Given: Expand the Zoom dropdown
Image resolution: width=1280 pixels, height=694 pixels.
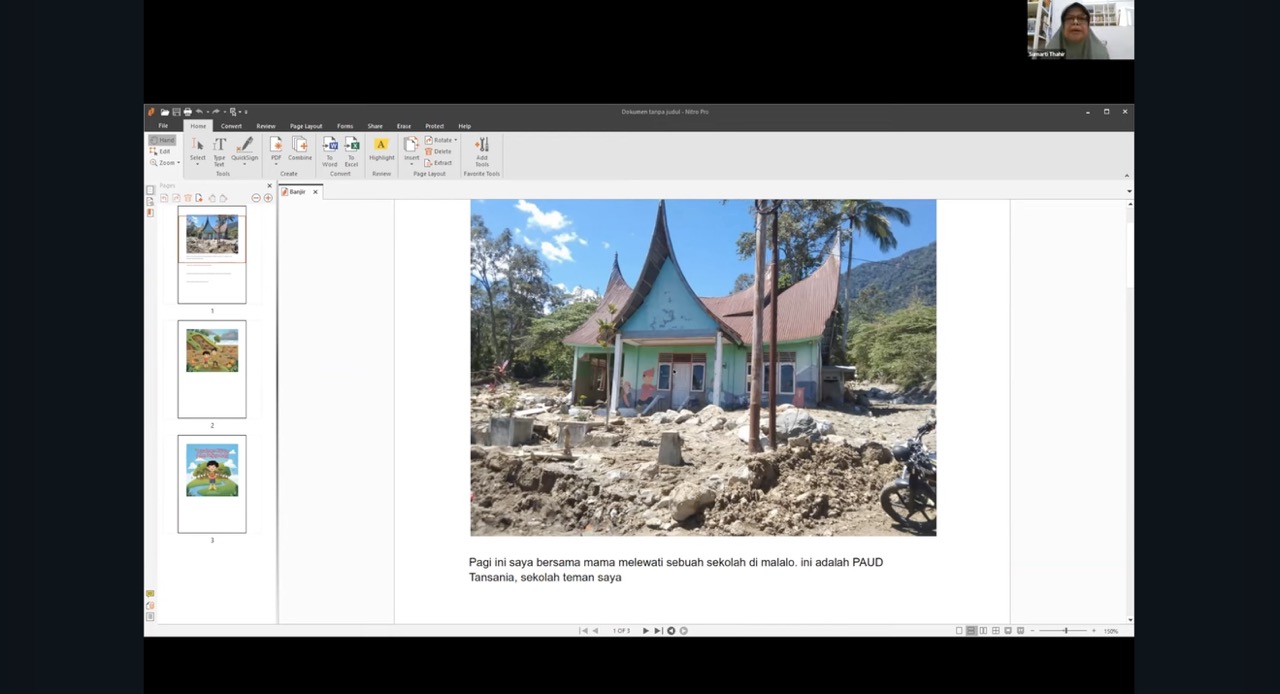Looking at the screenshot, I should coord(167,162).
